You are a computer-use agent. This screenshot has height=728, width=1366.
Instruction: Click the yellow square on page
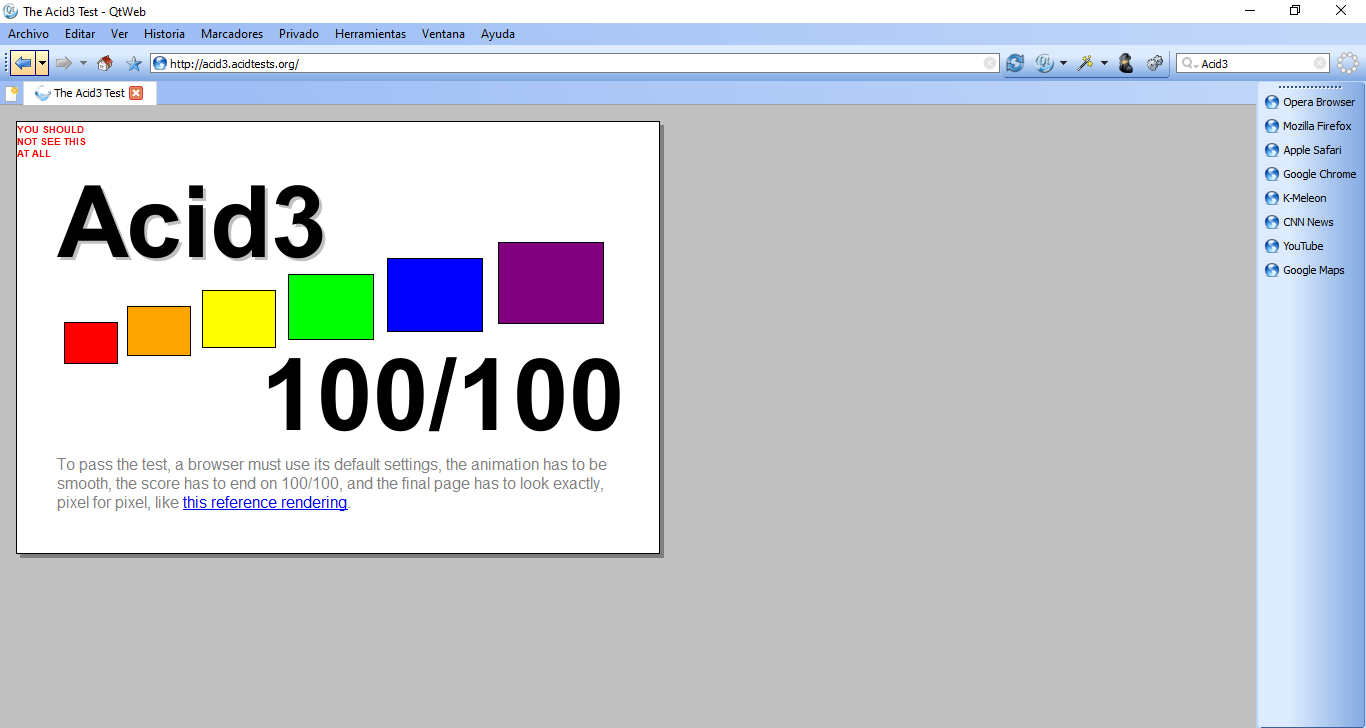(239, 319)
